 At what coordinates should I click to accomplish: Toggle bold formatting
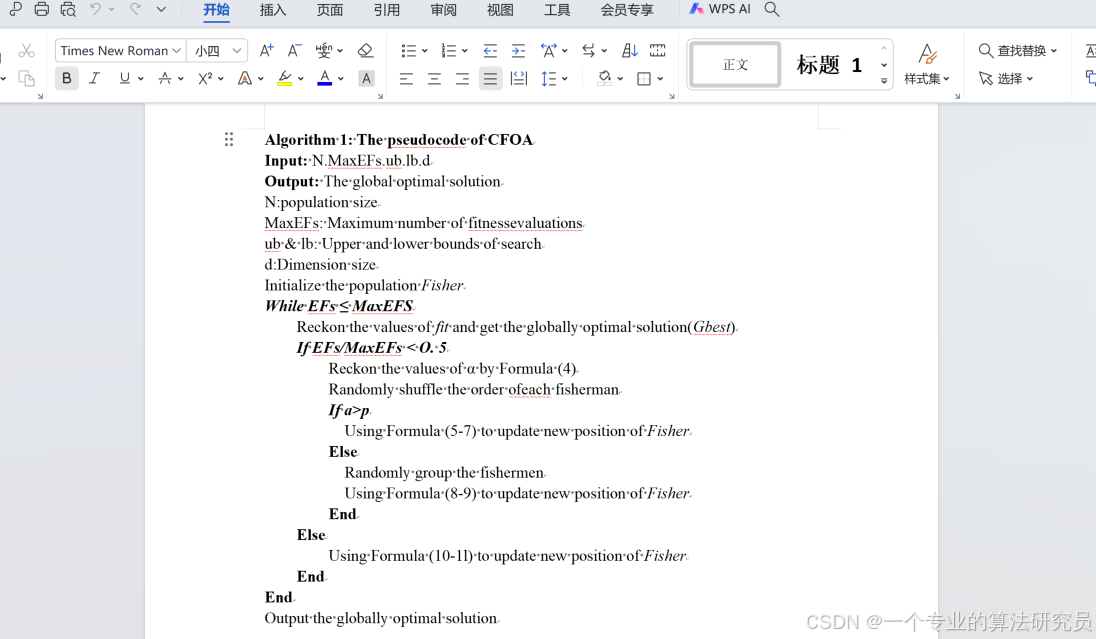coord(66,78)
